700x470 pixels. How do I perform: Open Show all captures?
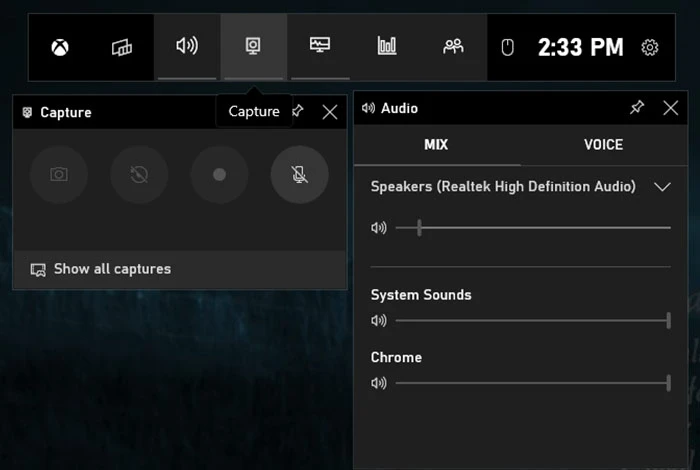[x=180, y=269]
